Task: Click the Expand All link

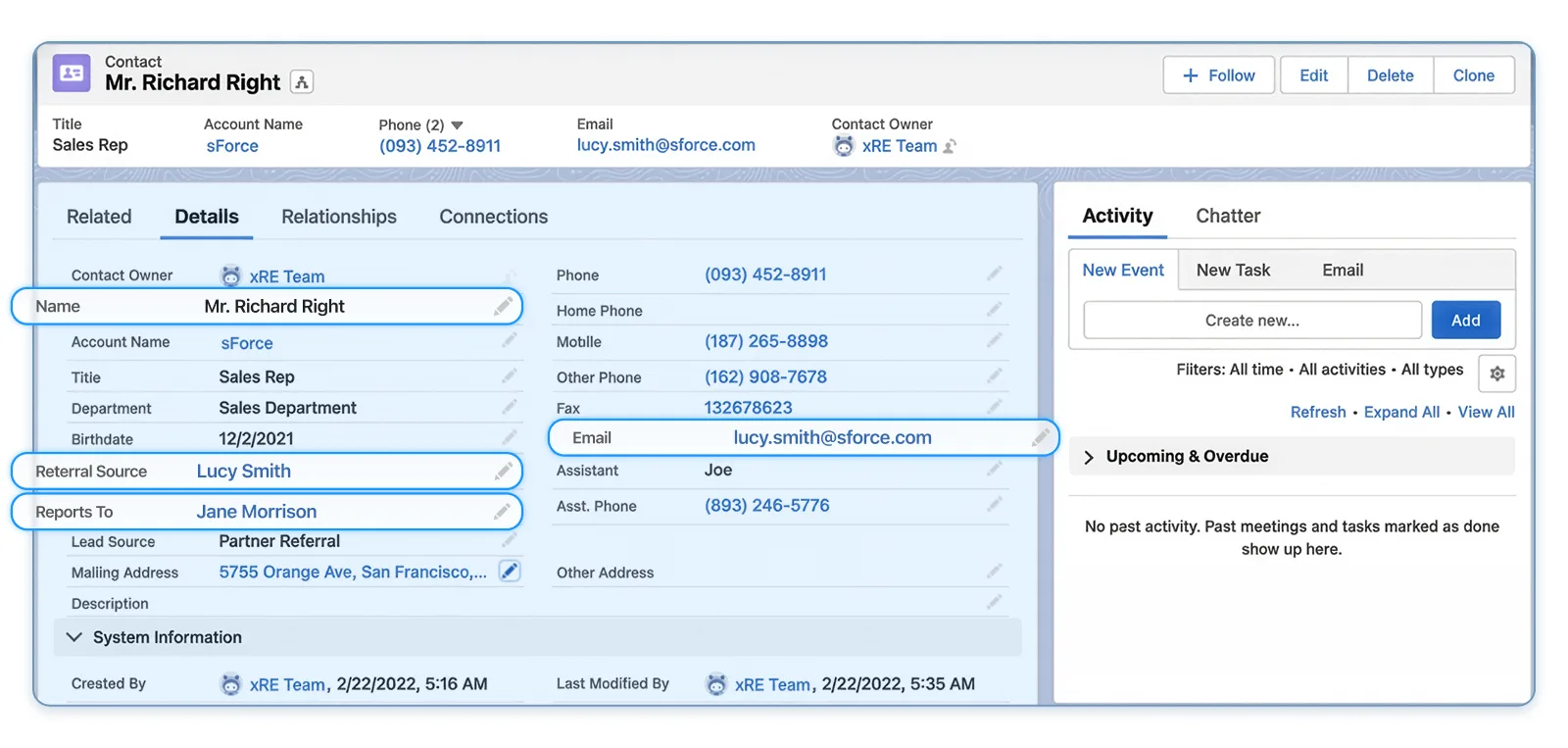Action: click(1402, 412)
